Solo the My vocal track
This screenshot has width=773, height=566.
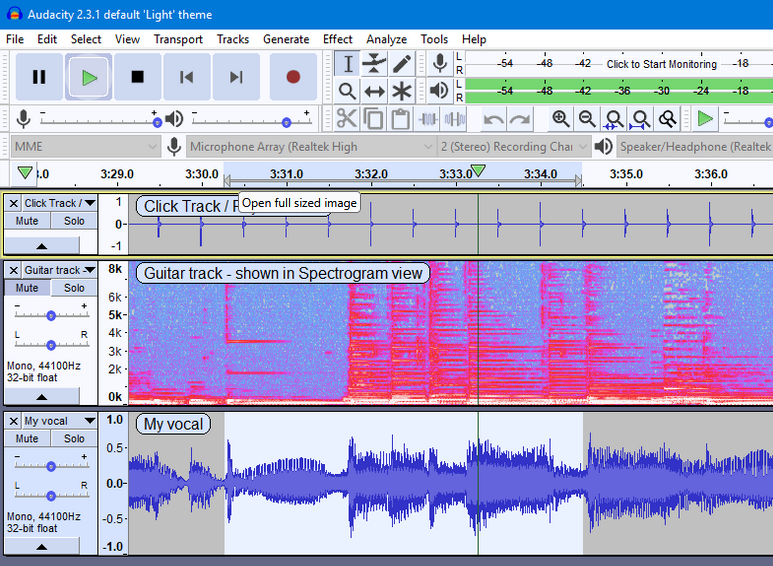click(x=74, y=439)
